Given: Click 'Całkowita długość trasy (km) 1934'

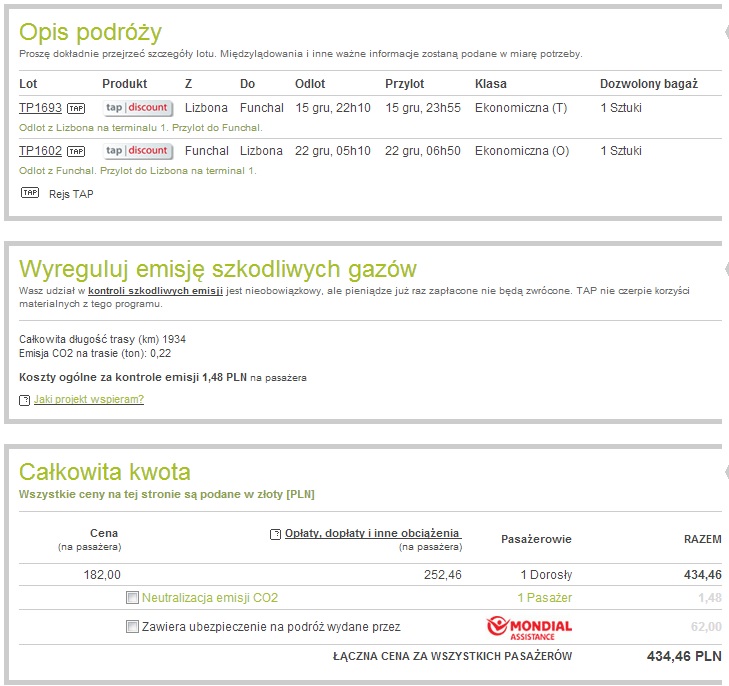Looking at the screenshot, I should click(102, 339).
